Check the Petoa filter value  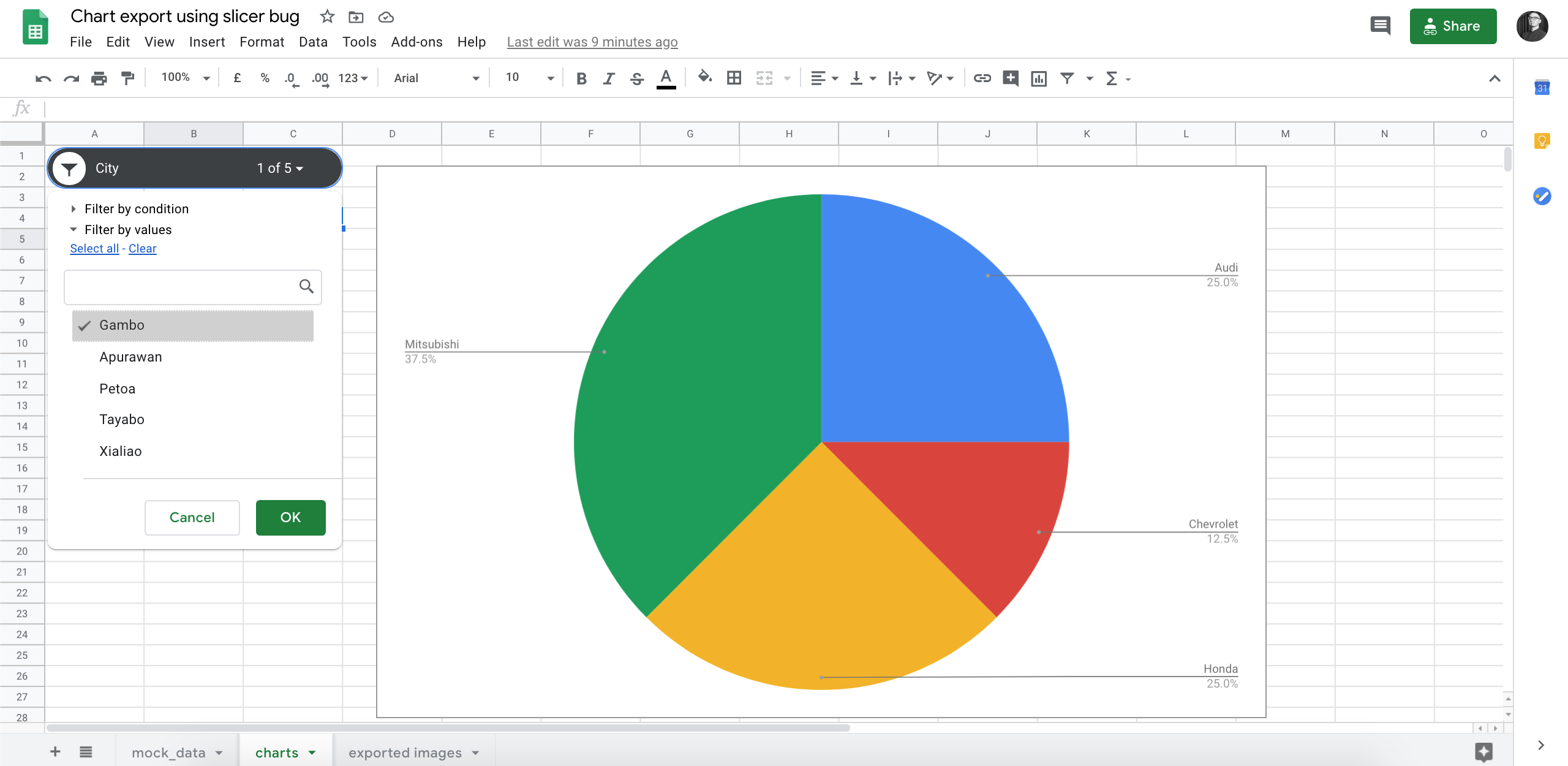117,389
